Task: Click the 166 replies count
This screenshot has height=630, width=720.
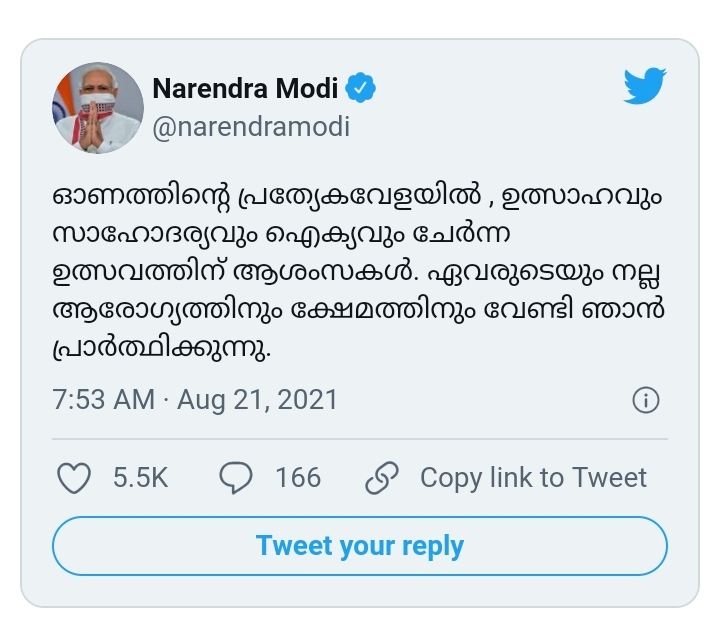Action: [x=298, y=478]
